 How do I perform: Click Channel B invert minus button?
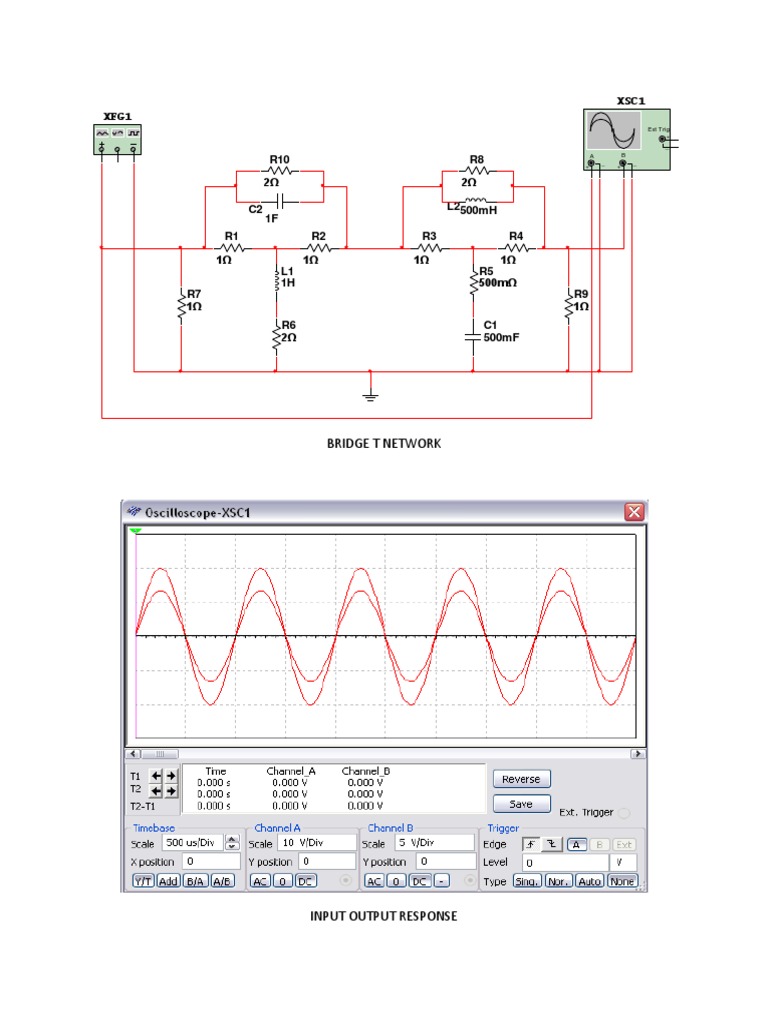[x=441, y=881]
